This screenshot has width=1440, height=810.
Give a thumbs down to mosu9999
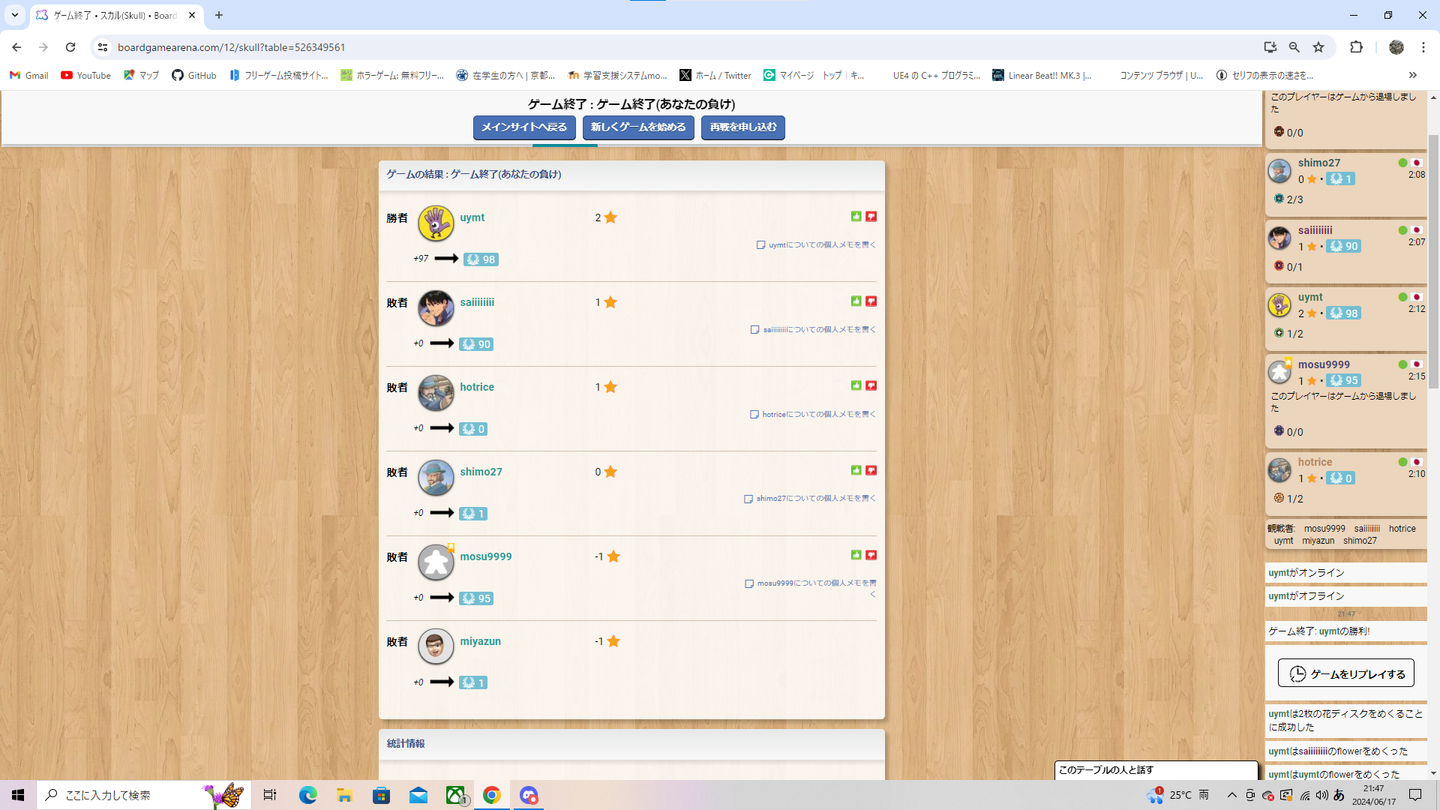tap(871, 555)
